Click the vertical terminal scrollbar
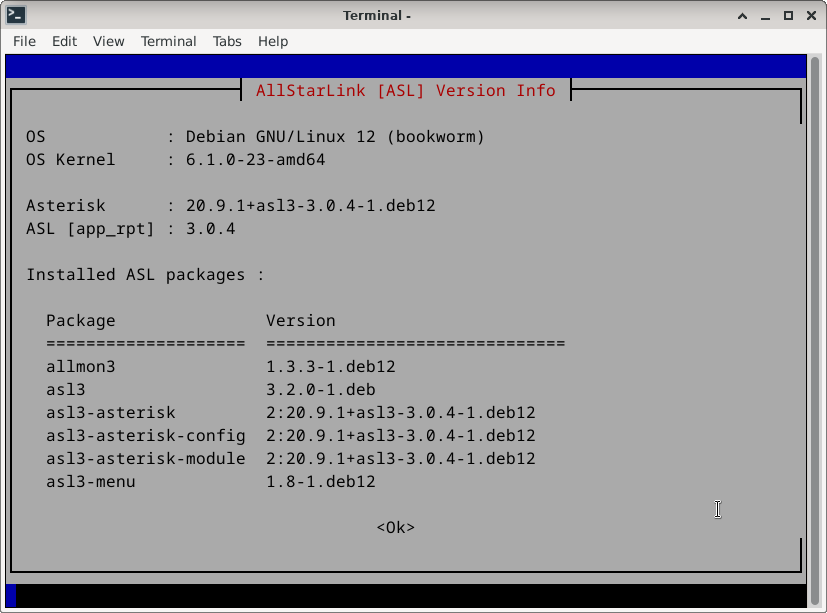Image resolution: width=827 pixels, height=613 pixels. pyautogui.click(x=815, y=331)
